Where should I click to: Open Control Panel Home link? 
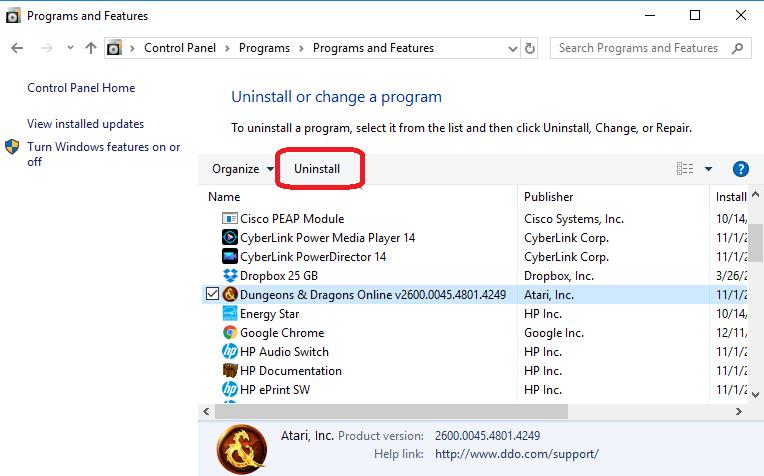coord(81,88)
